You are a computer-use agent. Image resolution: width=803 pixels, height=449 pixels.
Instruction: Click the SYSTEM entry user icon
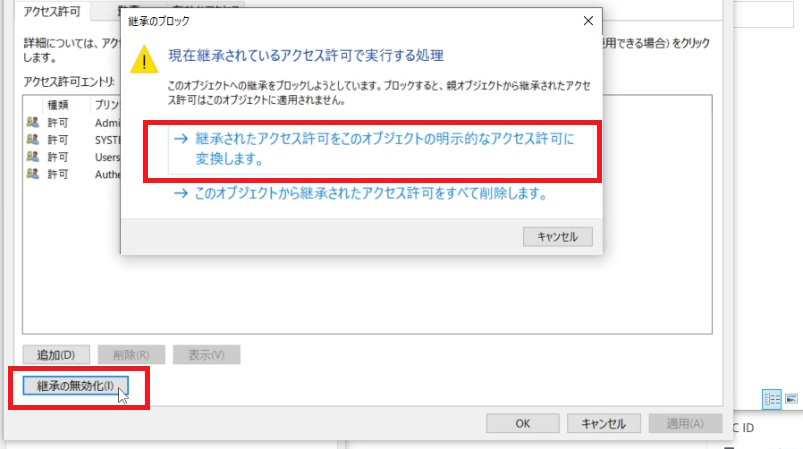pyautogui.click(x=33, y=140)
